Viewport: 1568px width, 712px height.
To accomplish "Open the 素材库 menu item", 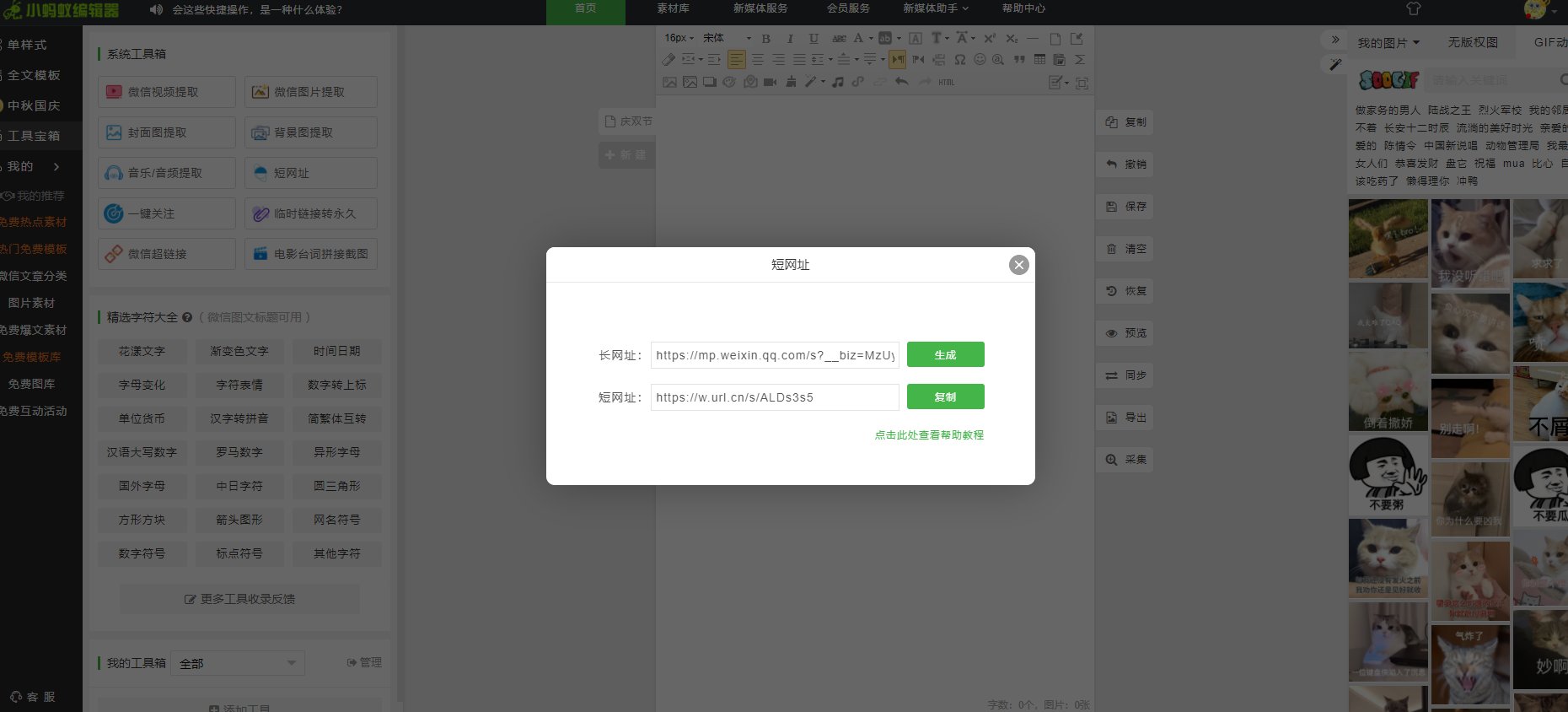I will [673, 8].
